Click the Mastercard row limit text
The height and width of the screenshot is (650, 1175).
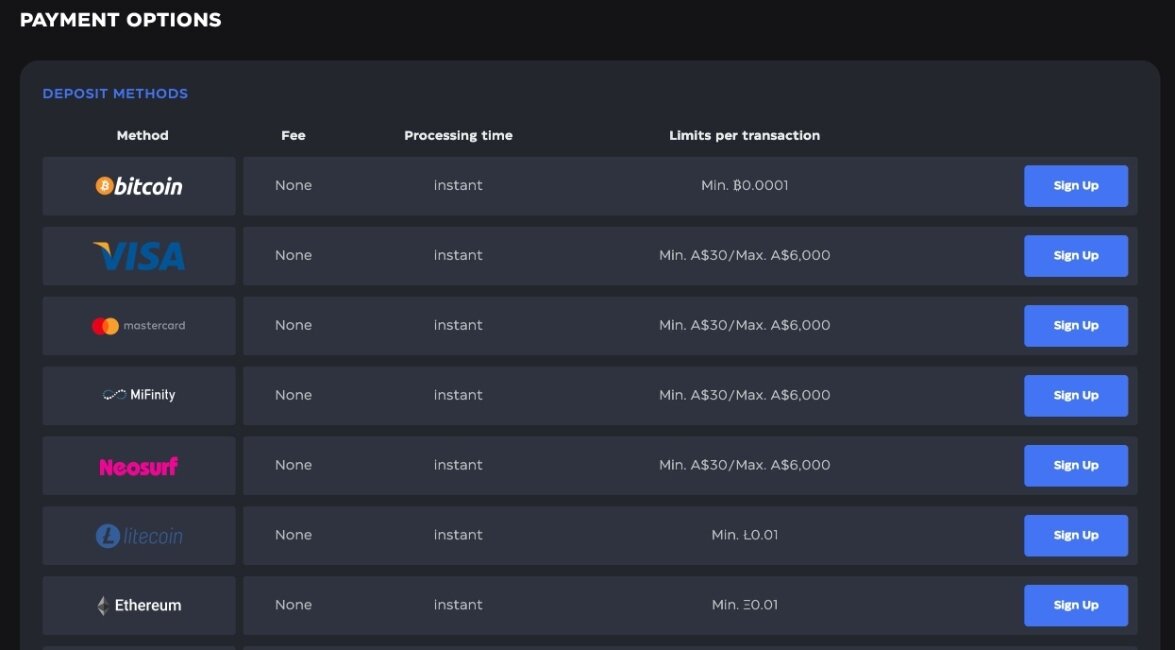(744, 325)
